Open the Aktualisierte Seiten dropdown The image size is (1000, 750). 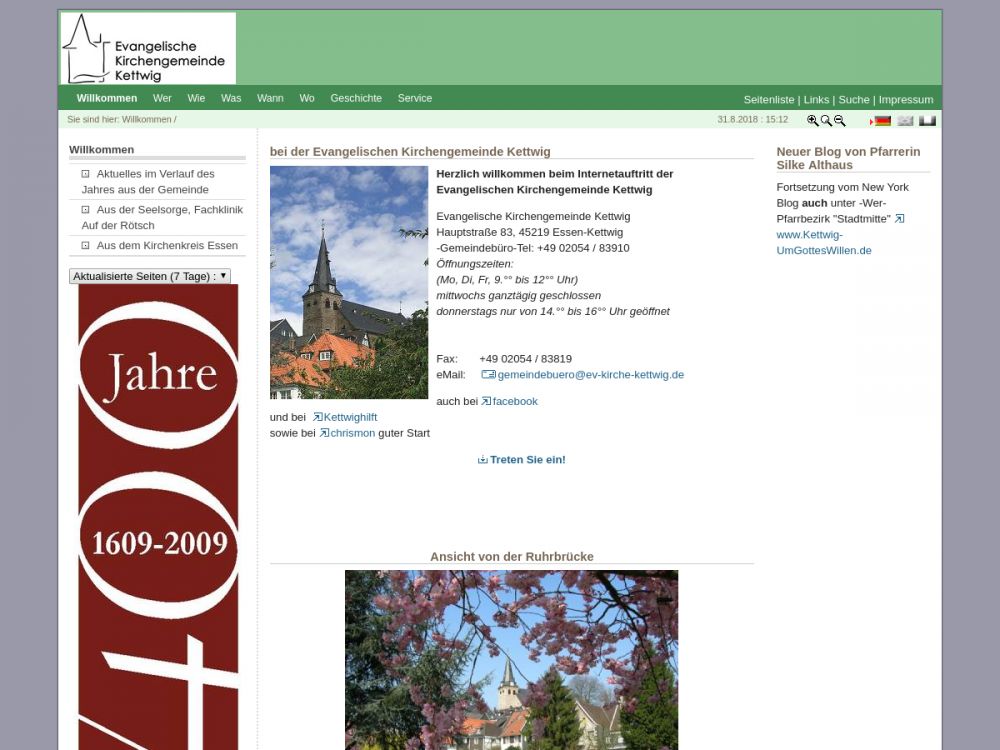[150, 276]
